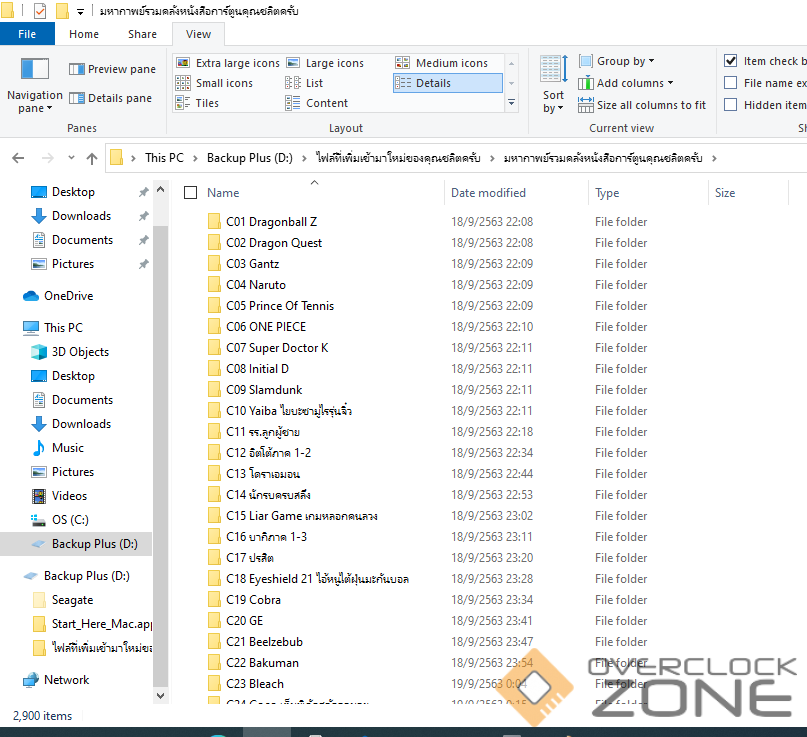
Task: Switch layout to Content view
Action: (x=317, y=103)
